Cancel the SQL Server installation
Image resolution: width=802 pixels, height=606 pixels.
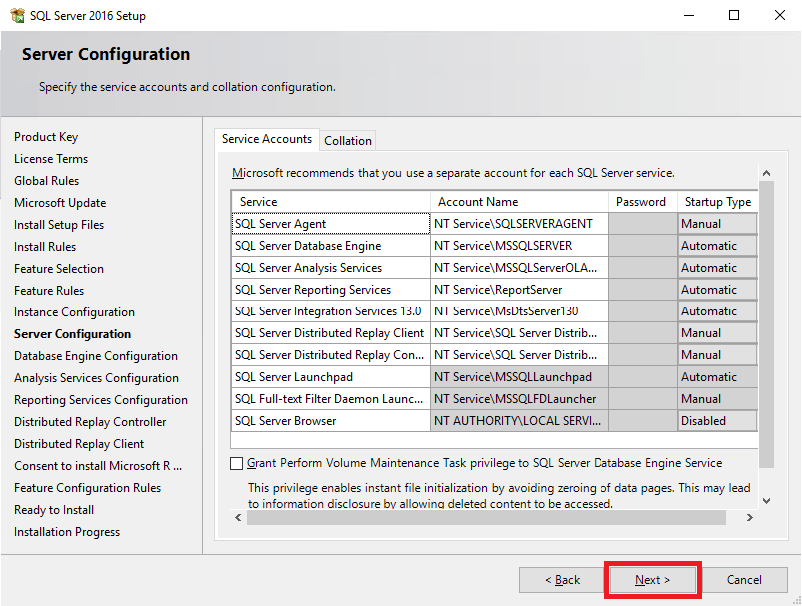745,580
